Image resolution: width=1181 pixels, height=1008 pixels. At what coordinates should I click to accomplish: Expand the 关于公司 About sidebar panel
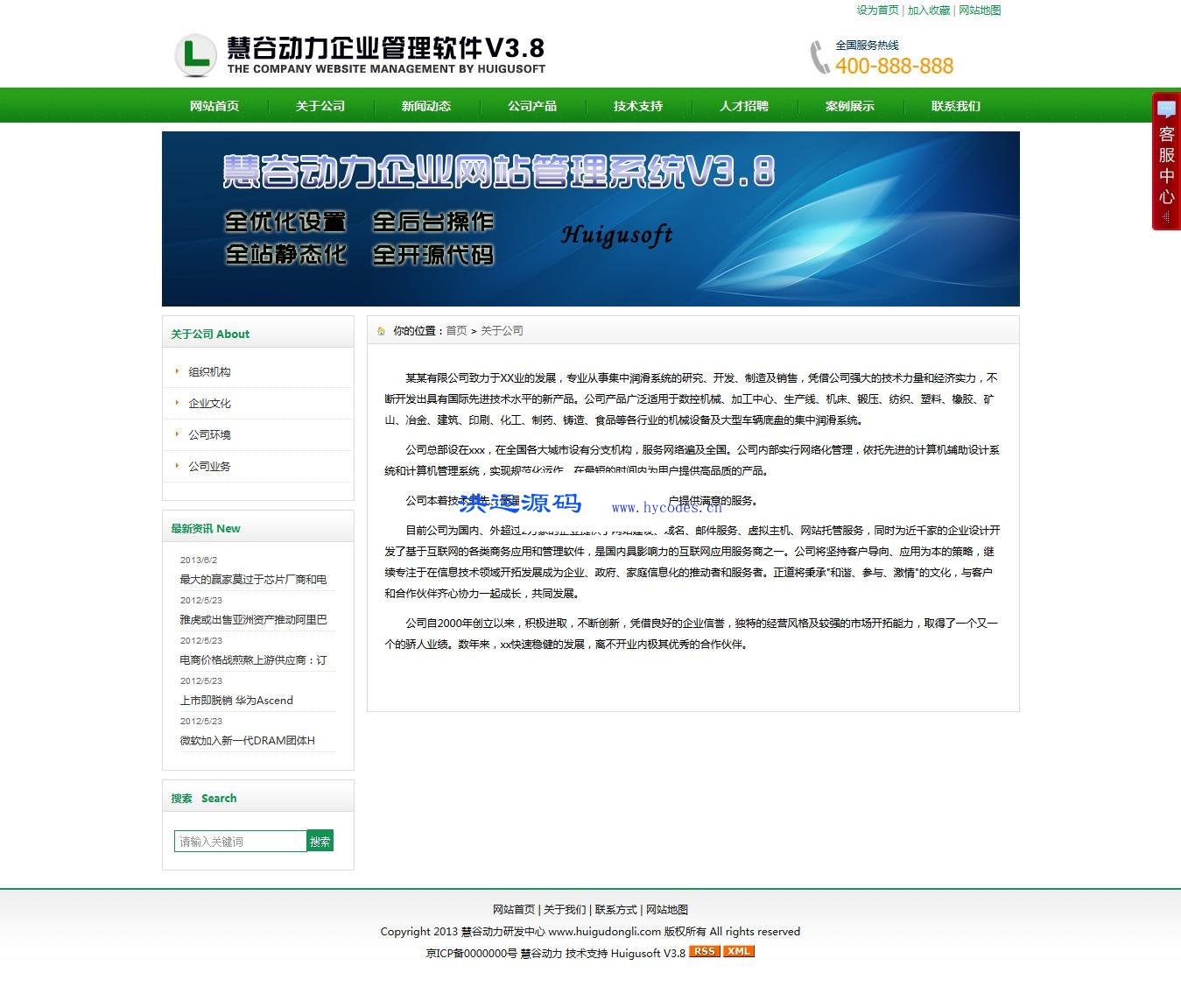pyautogui.click(x=209, y=334)
